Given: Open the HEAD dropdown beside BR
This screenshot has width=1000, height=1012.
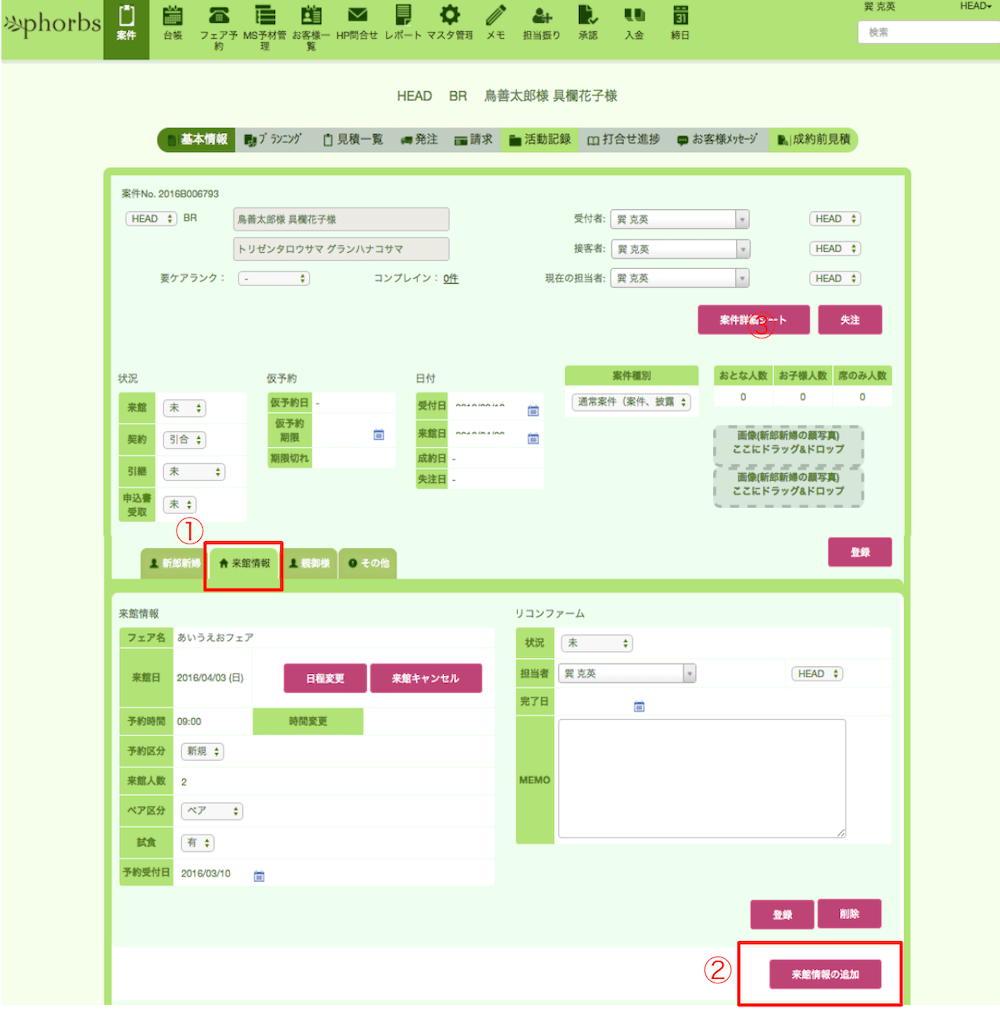Looking at the screenshot, I should click(151, 219).
